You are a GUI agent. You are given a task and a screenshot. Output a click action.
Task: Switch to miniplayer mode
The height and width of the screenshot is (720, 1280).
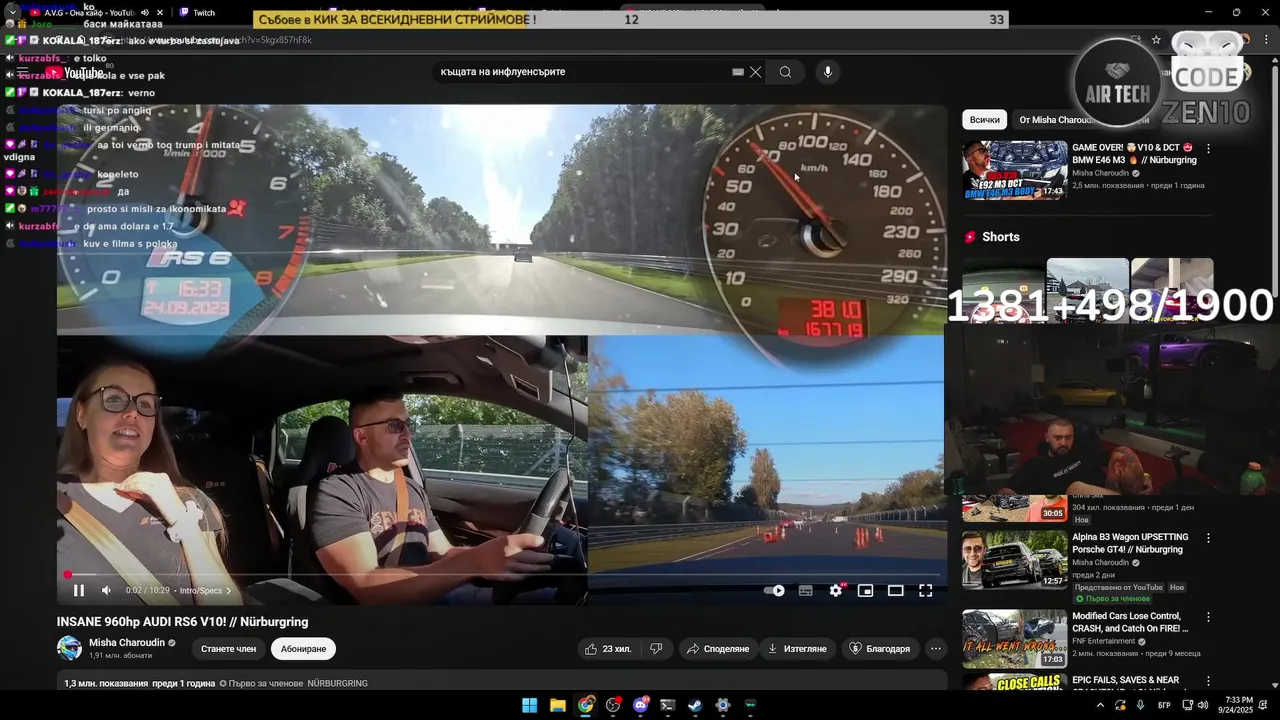pos(866,590)
